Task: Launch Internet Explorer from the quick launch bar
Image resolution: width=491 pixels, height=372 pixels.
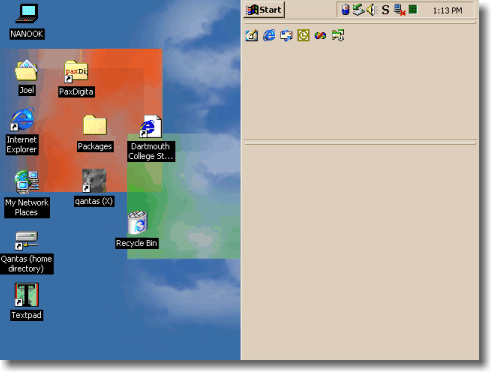Action: click(x=269, y=35)
